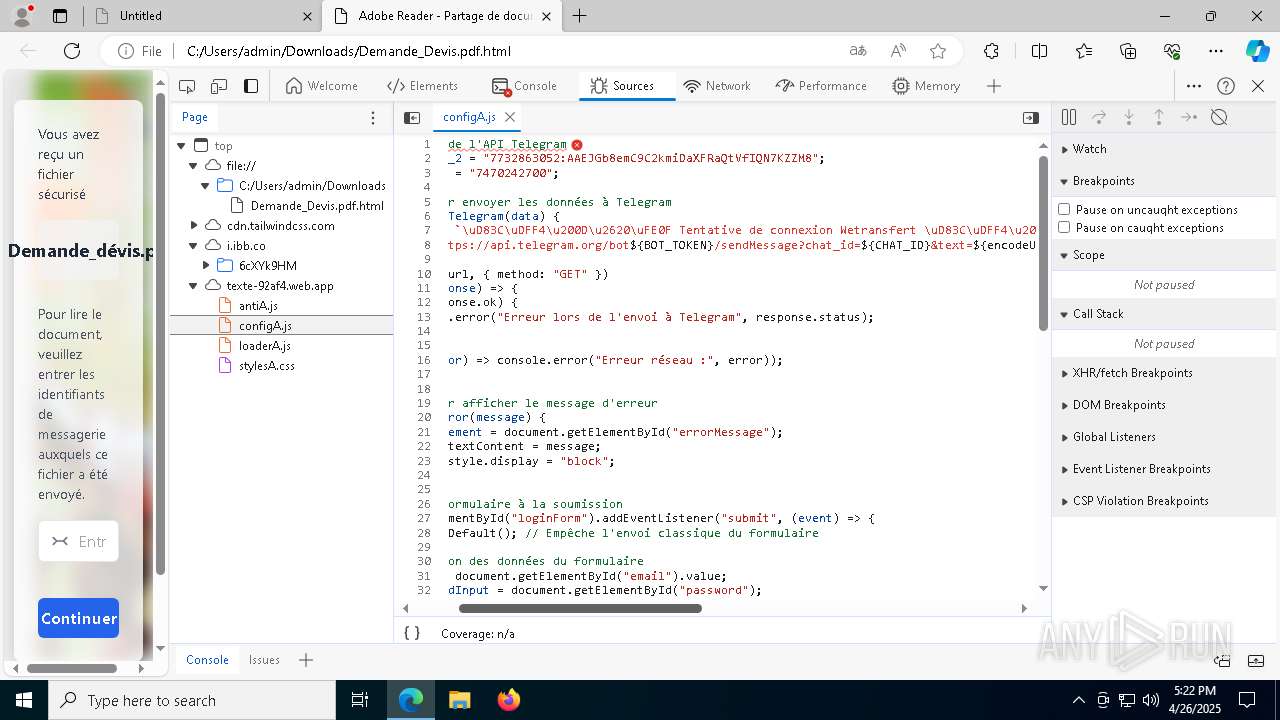Toggle the DevTools sidebar panel icon
The image size is (1280, 720).
coord(251,86)
